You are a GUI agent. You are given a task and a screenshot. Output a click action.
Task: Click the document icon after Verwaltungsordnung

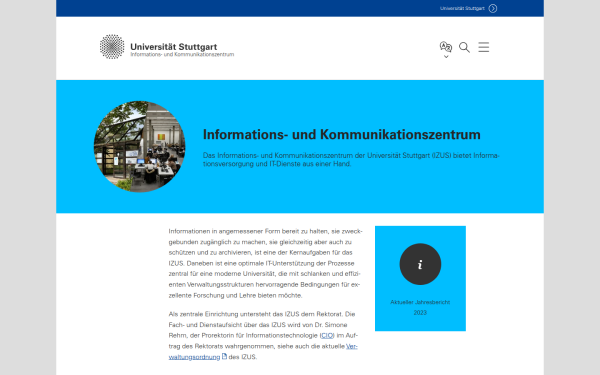(225, 356)
